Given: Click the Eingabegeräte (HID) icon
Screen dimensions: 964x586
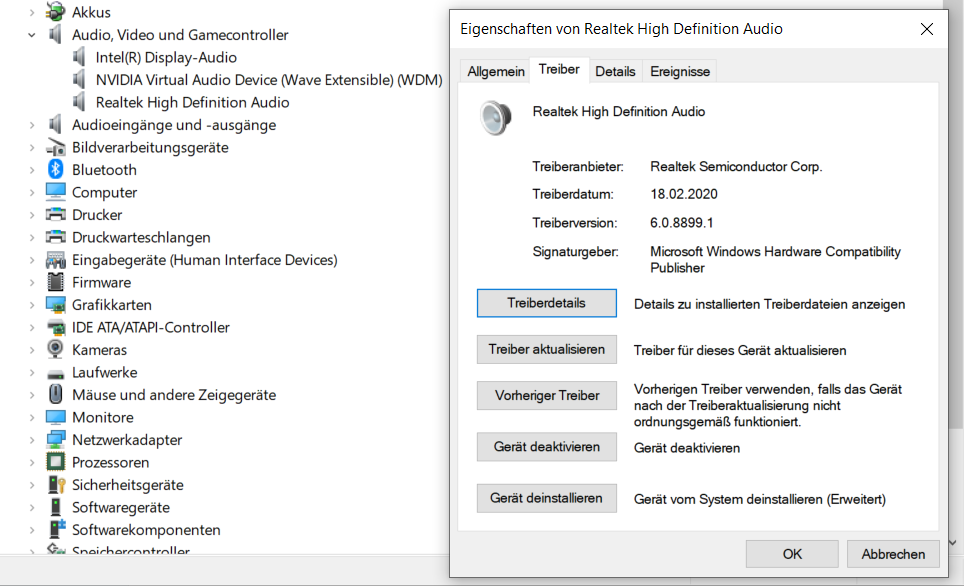Looking at the screenshot, I should pyautogui.click(x=55, y=259).
